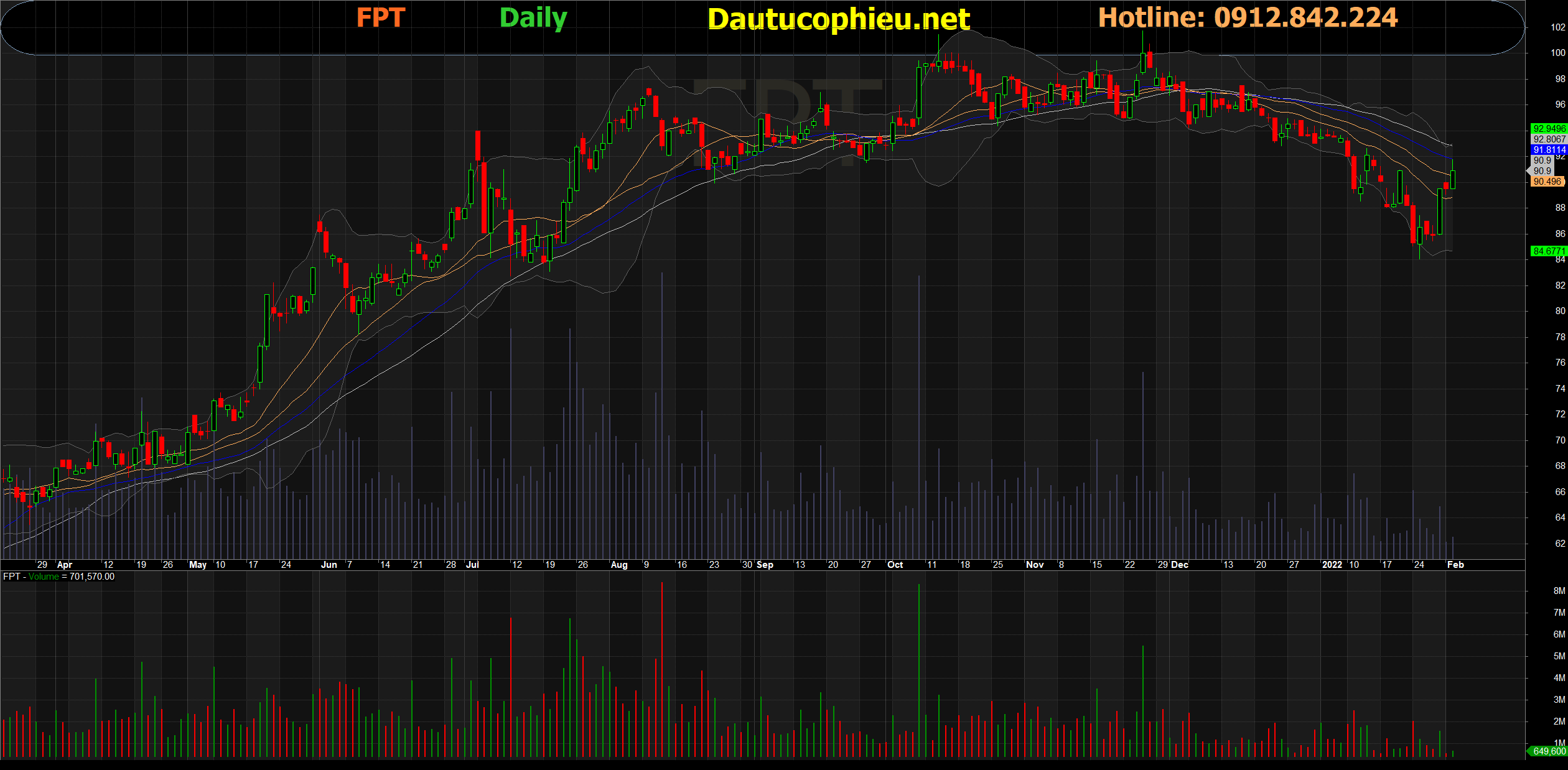Click the 2022 year marker on date axis

[x=1332, y=565]
